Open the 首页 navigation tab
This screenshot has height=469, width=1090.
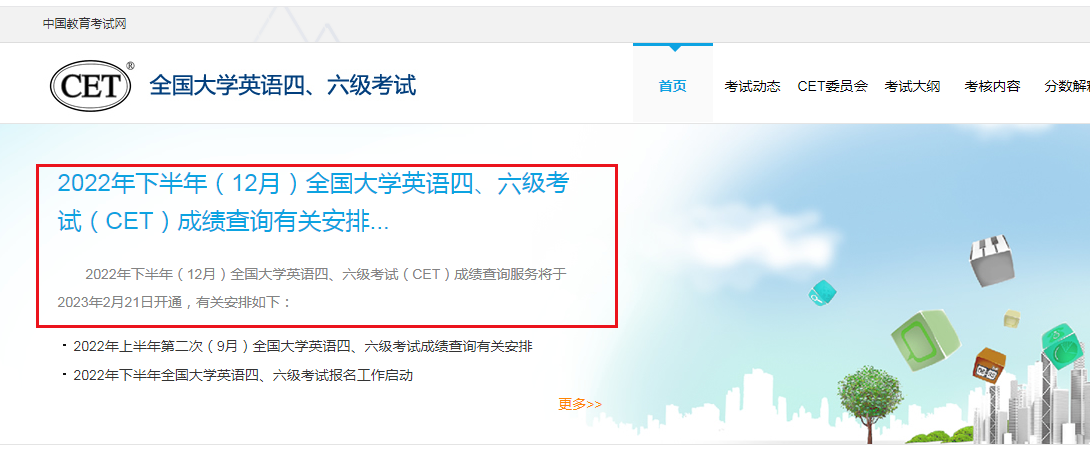[672, 86]
